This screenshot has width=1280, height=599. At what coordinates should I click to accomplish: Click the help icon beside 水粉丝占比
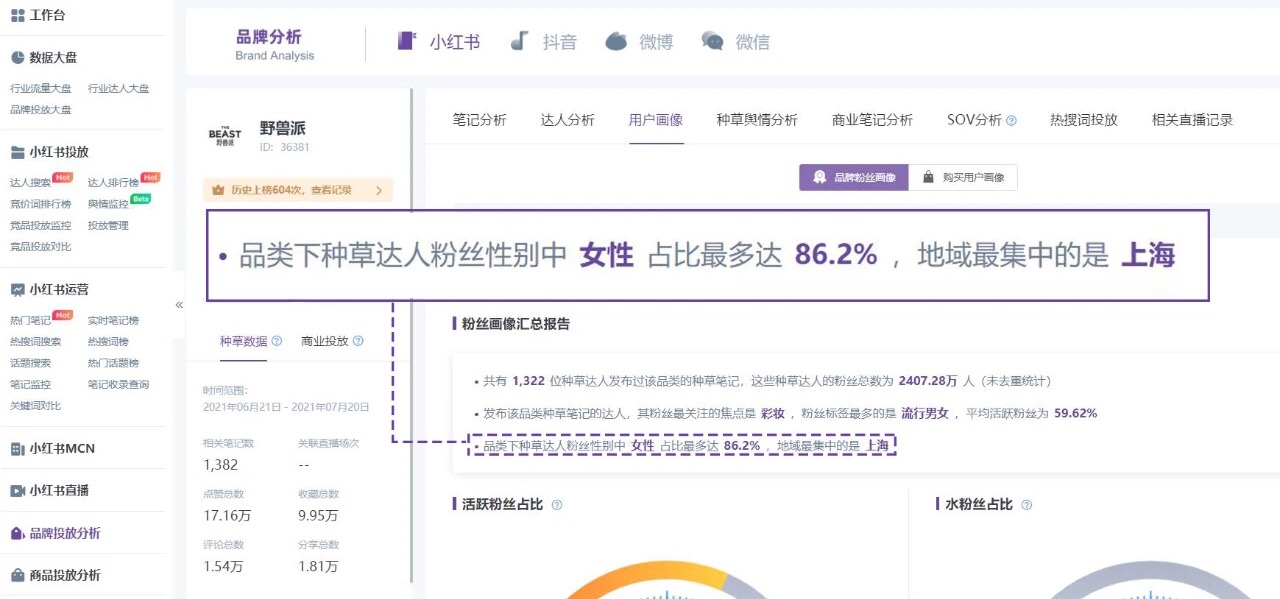point(1026,505)
